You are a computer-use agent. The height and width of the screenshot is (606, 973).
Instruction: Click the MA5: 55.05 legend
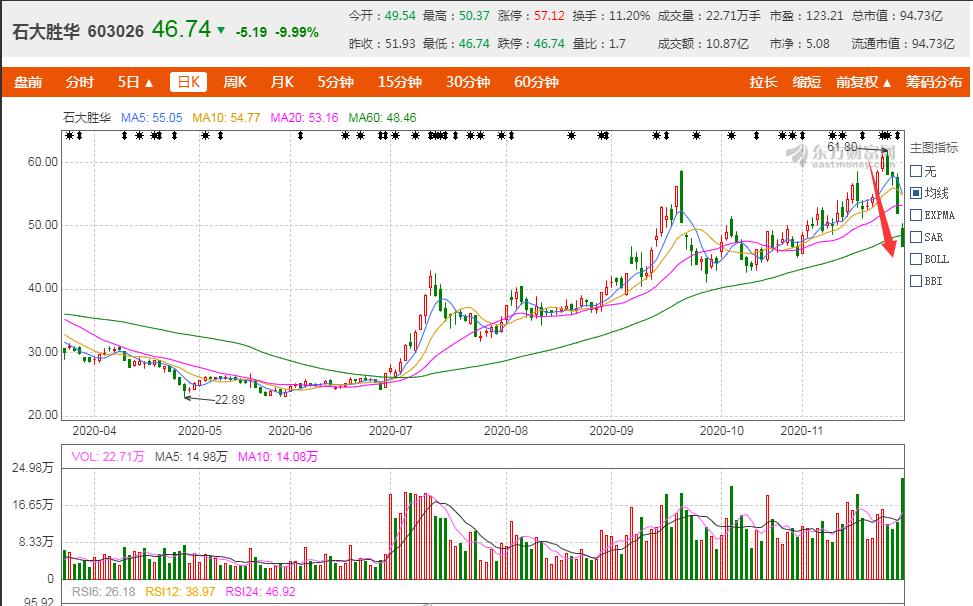[x=152, y=117]
